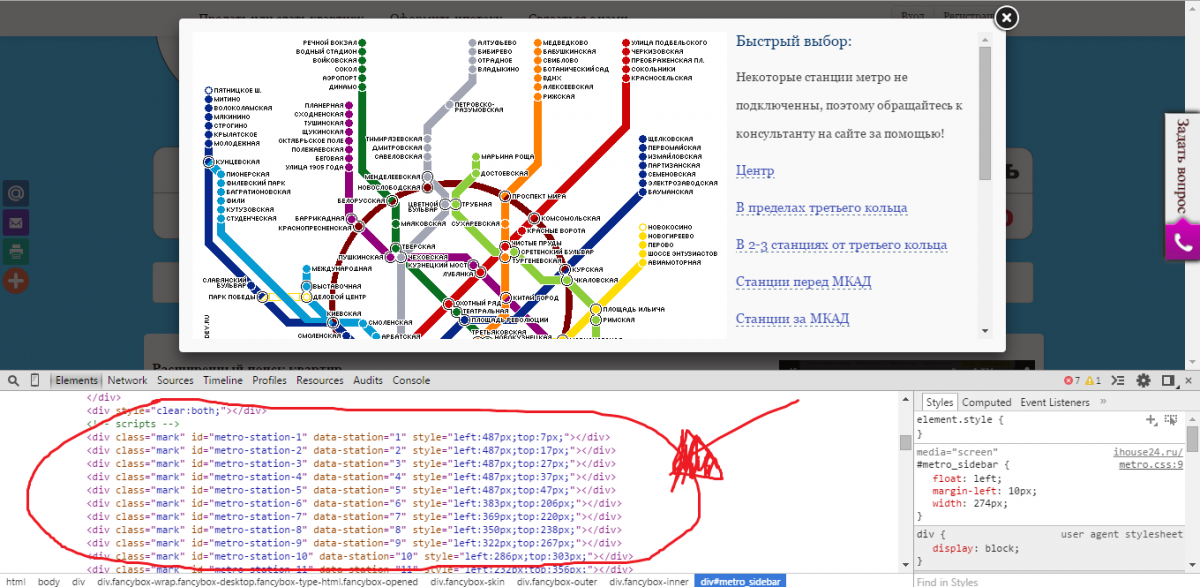The image size is (1200, 587).
Task: Toggle the DevTools dock side button
Action: click(1167, 381)
